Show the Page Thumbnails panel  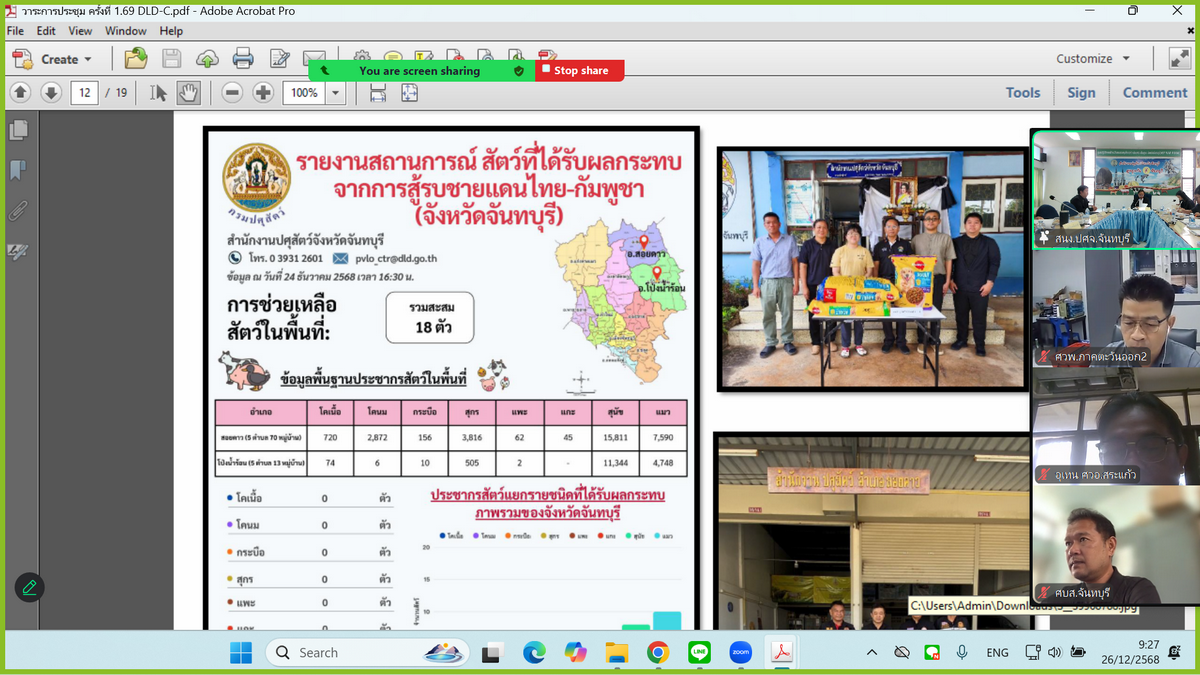tap(18, 130)
